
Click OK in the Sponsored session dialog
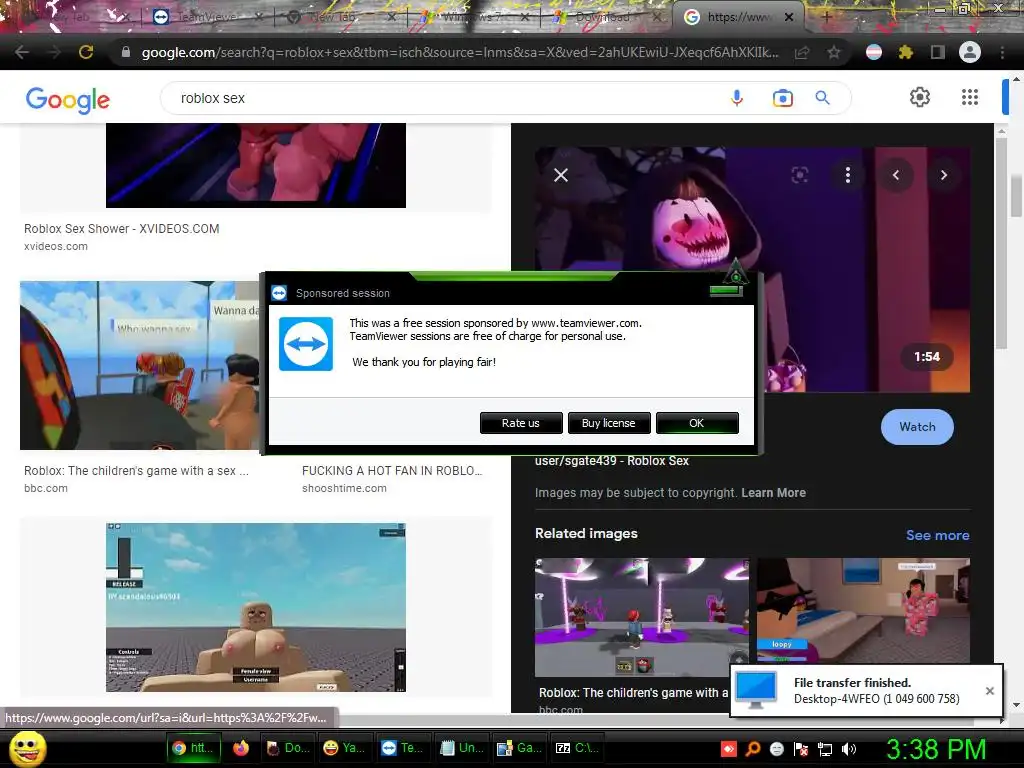[697, 423]
